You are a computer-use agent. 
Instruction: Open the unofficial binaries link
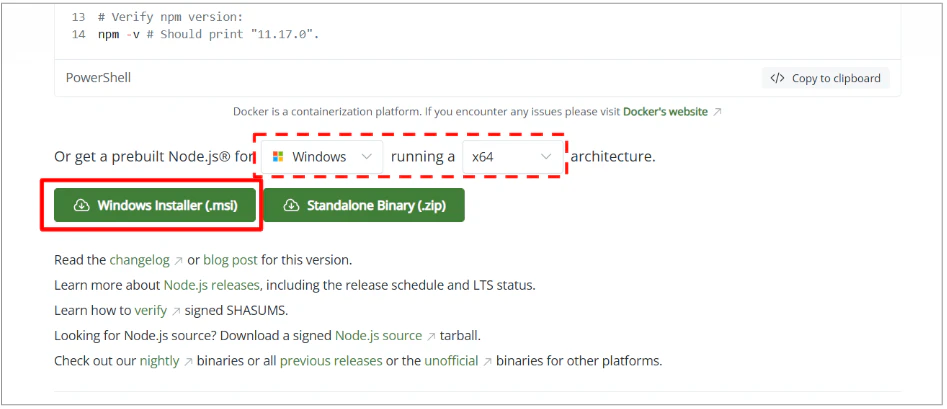(451, 361)
